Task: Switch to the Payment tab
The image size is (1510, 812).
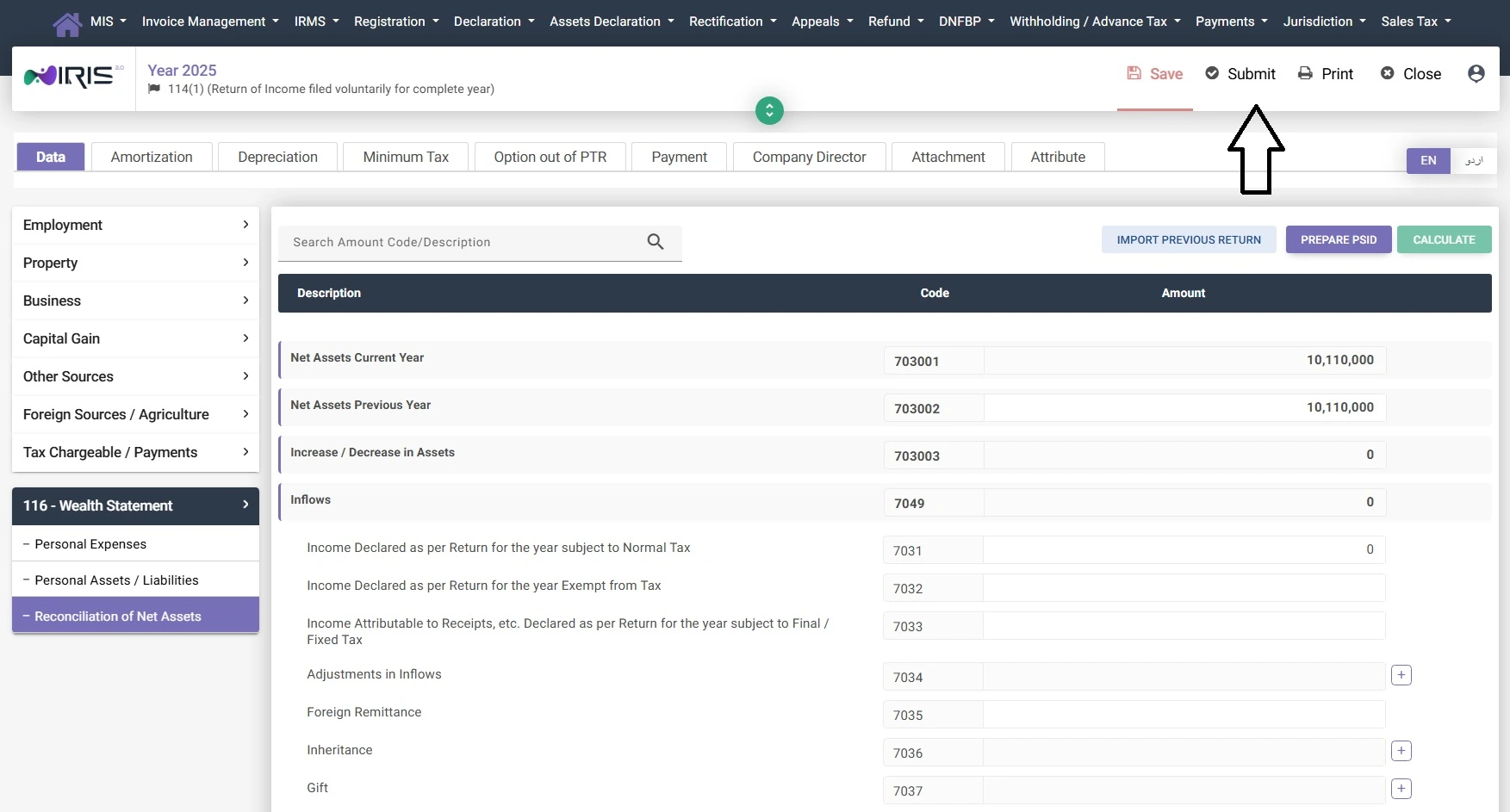Action: (679, 157)
